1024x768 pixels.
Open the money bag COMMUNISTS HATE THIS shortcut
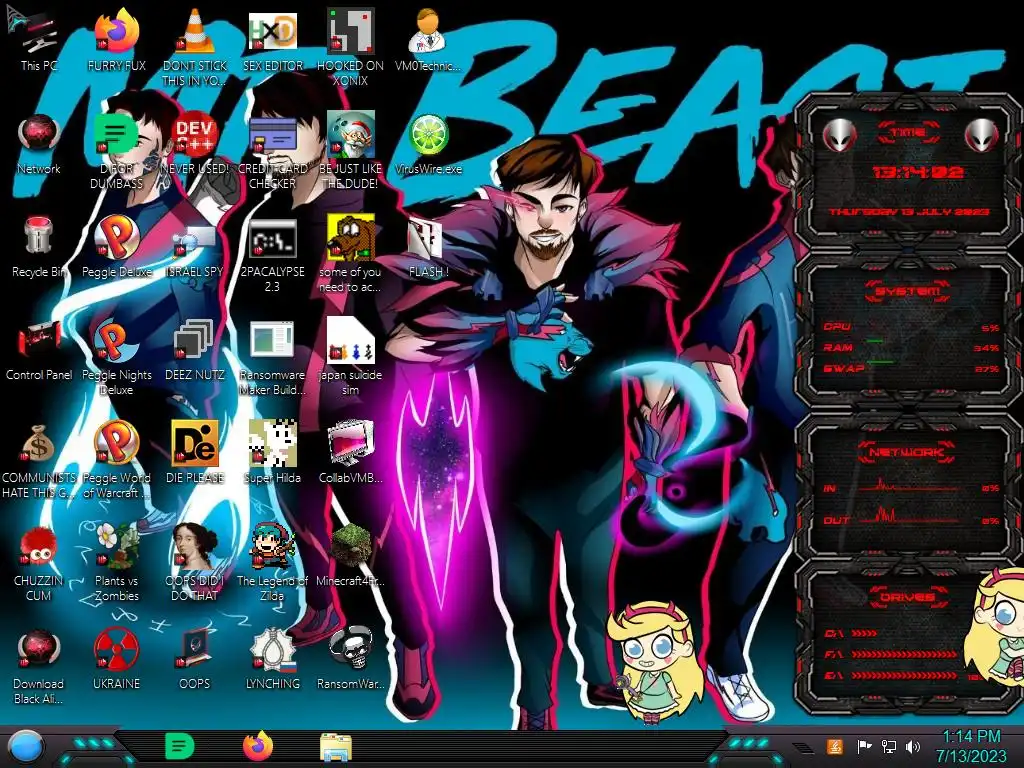pyautogui.click(x=39, y=444)
